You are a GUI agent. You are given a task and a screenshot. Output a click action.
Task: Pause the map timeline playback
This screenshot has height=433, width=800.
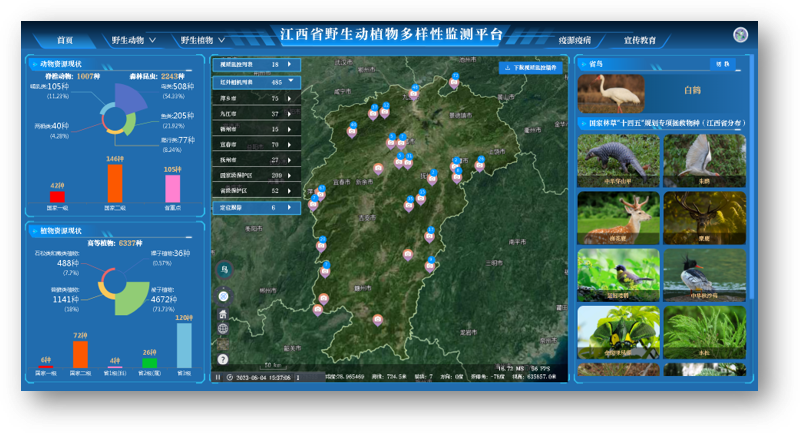click(217, 377)
